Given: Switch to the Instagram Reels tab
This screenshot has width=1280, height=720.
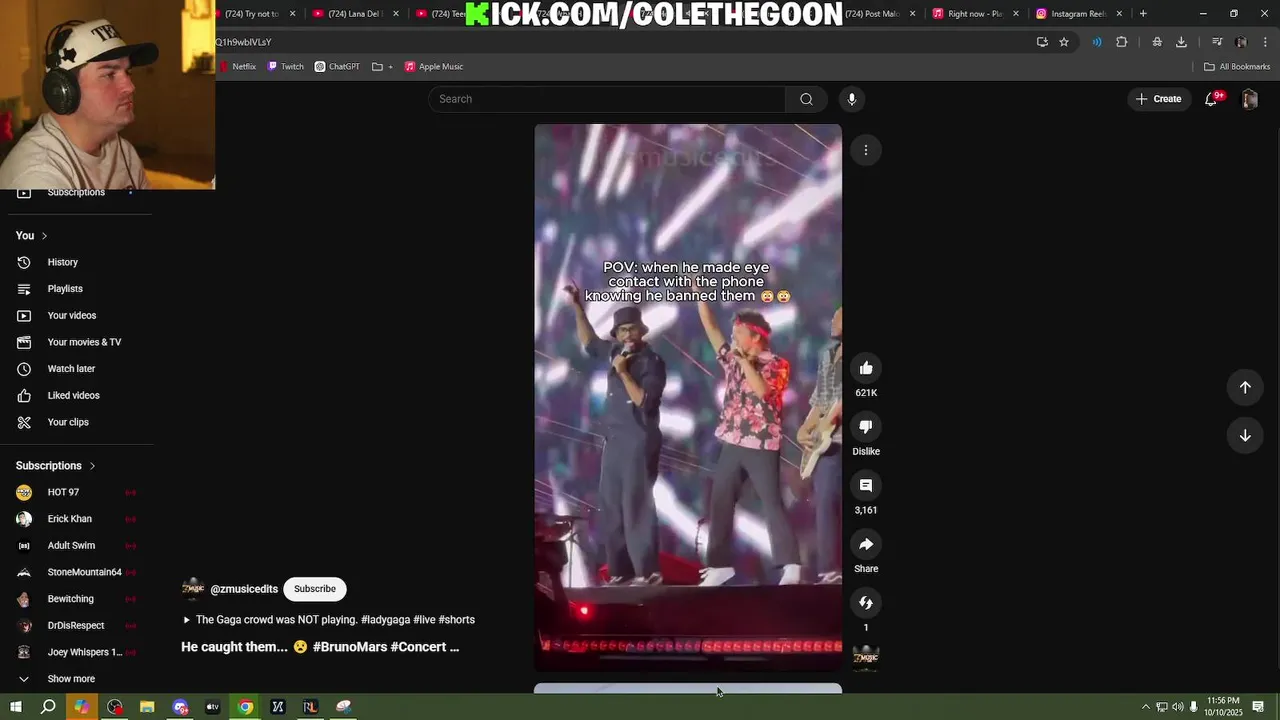Looking at the screenshot, I should [x=1079, y=14].
